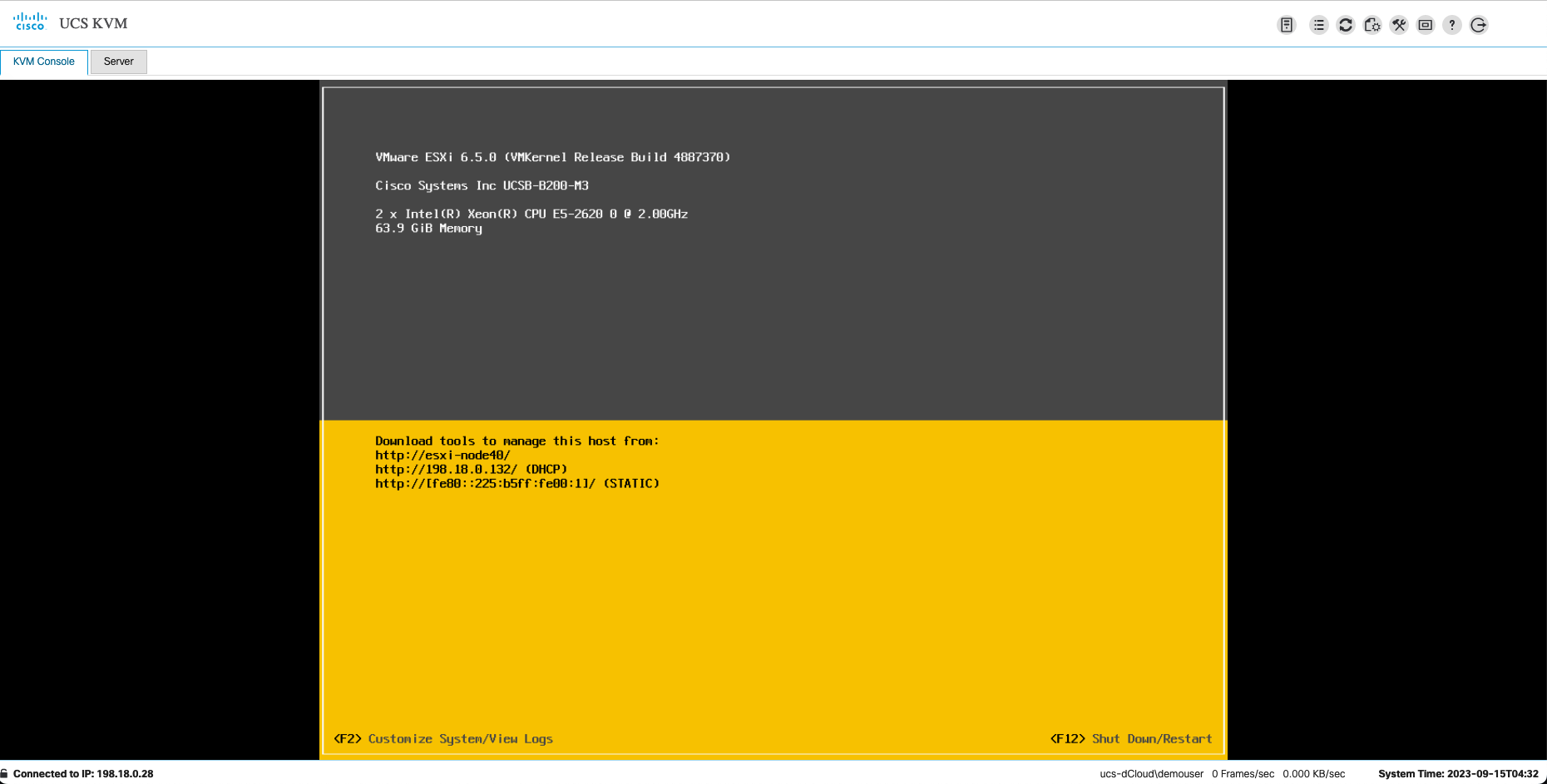The width and height of the screenshot is (1547, 784).
Task: Click the F2 Customize System/View Logs option
Action: [x=443, y=738]
